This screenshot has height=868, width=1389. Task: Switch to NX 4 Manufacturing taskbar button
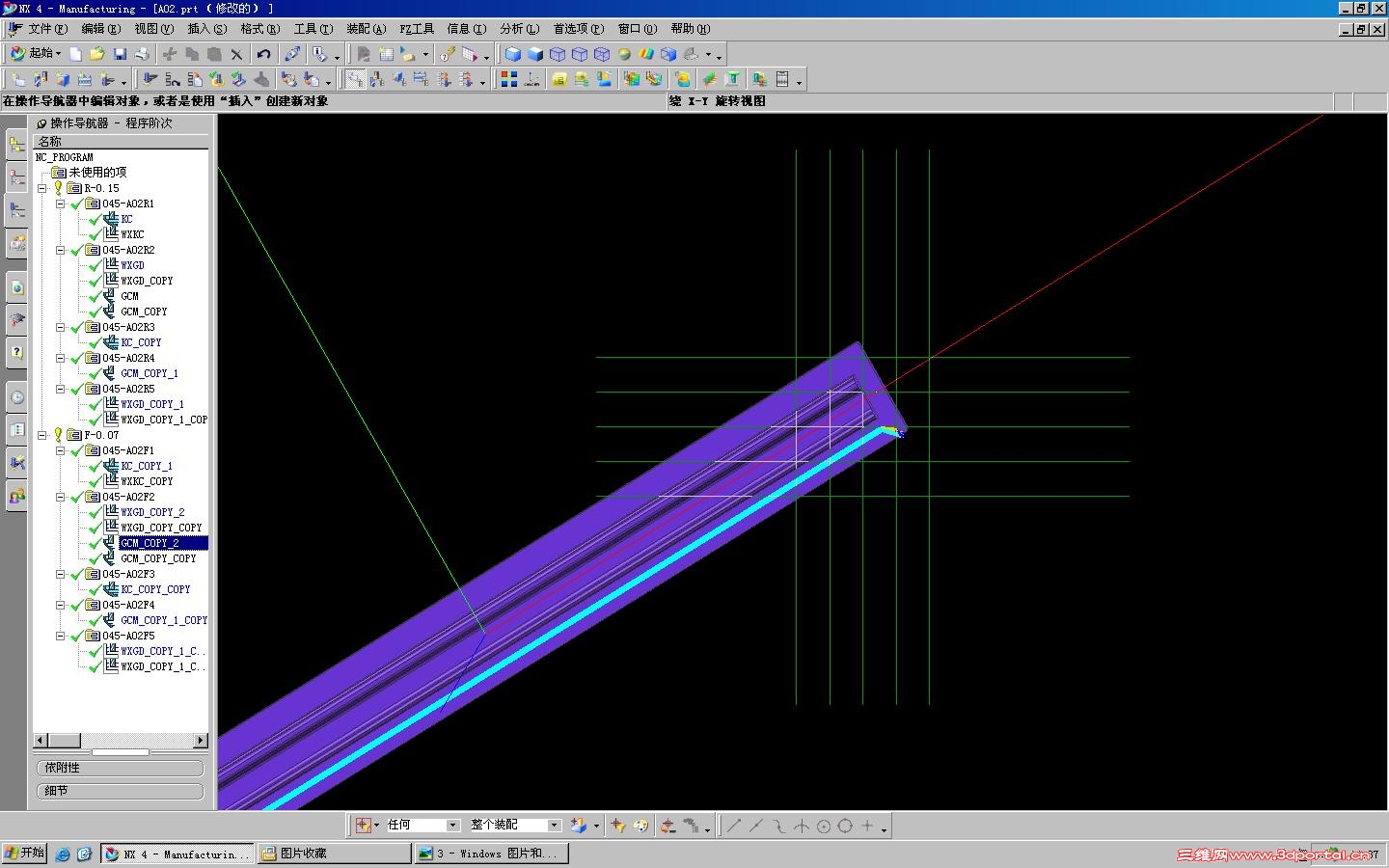pyautogui.click(x=177, y=854)
